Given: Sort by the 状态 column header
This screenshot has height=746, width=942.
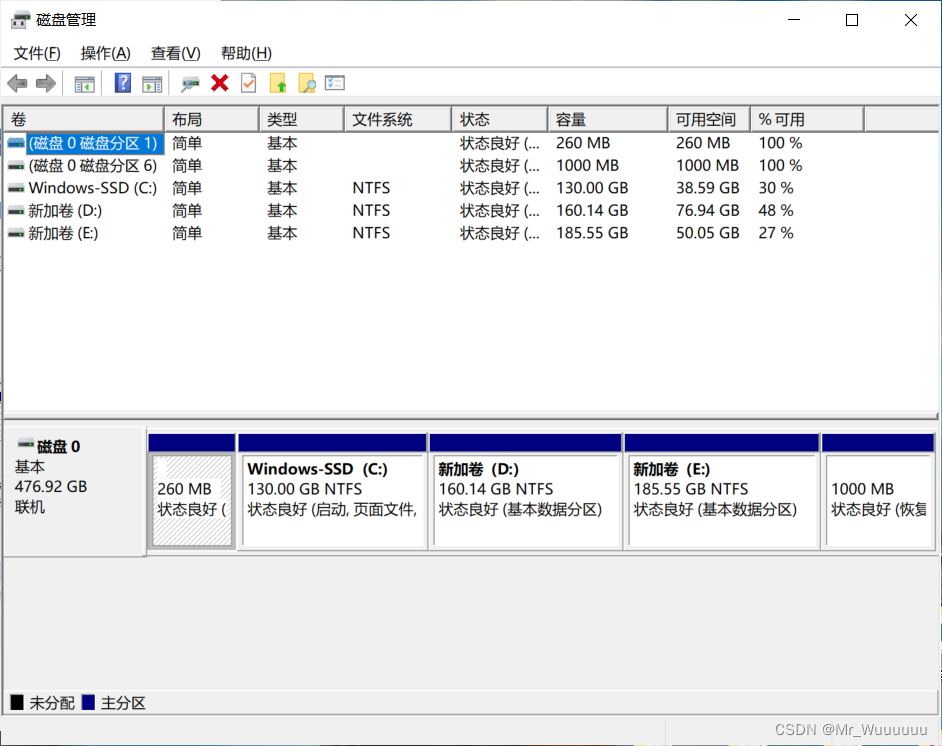Looking at the screenshot, I should tap(500, 120).
